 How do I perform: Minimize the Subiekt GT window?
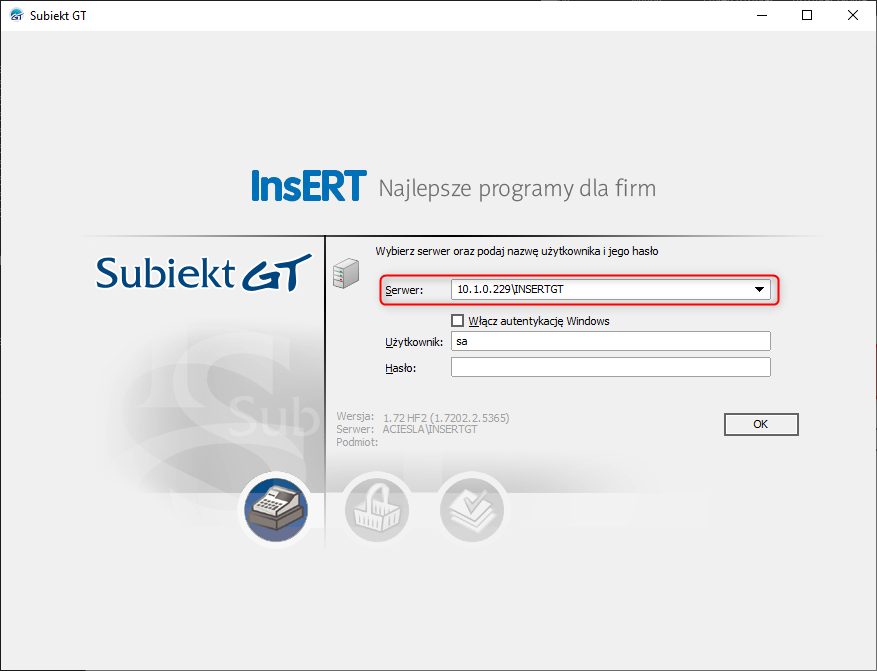pyautogui.click(x=762, y=15)
